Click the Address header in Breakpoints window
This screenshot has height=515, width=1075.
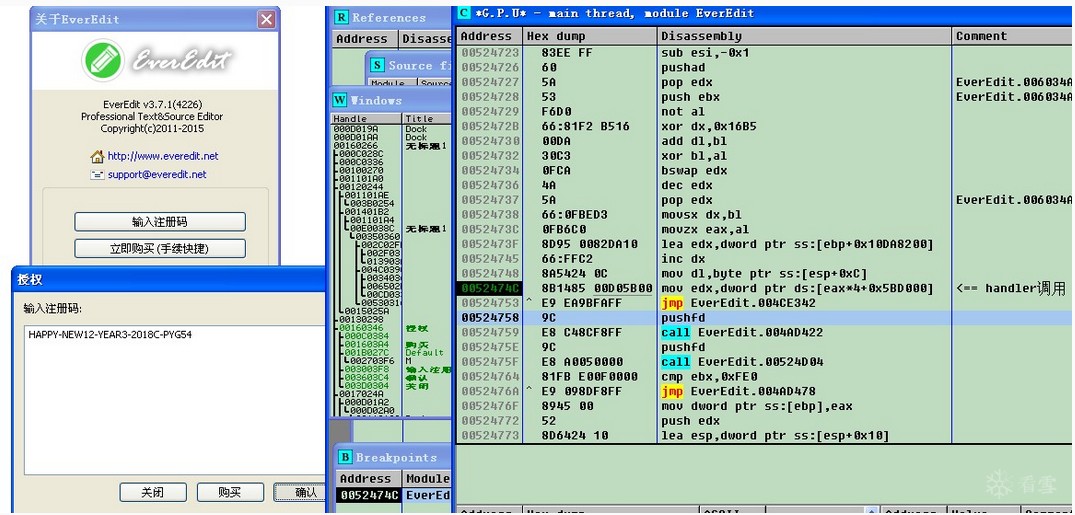[369, 479]
